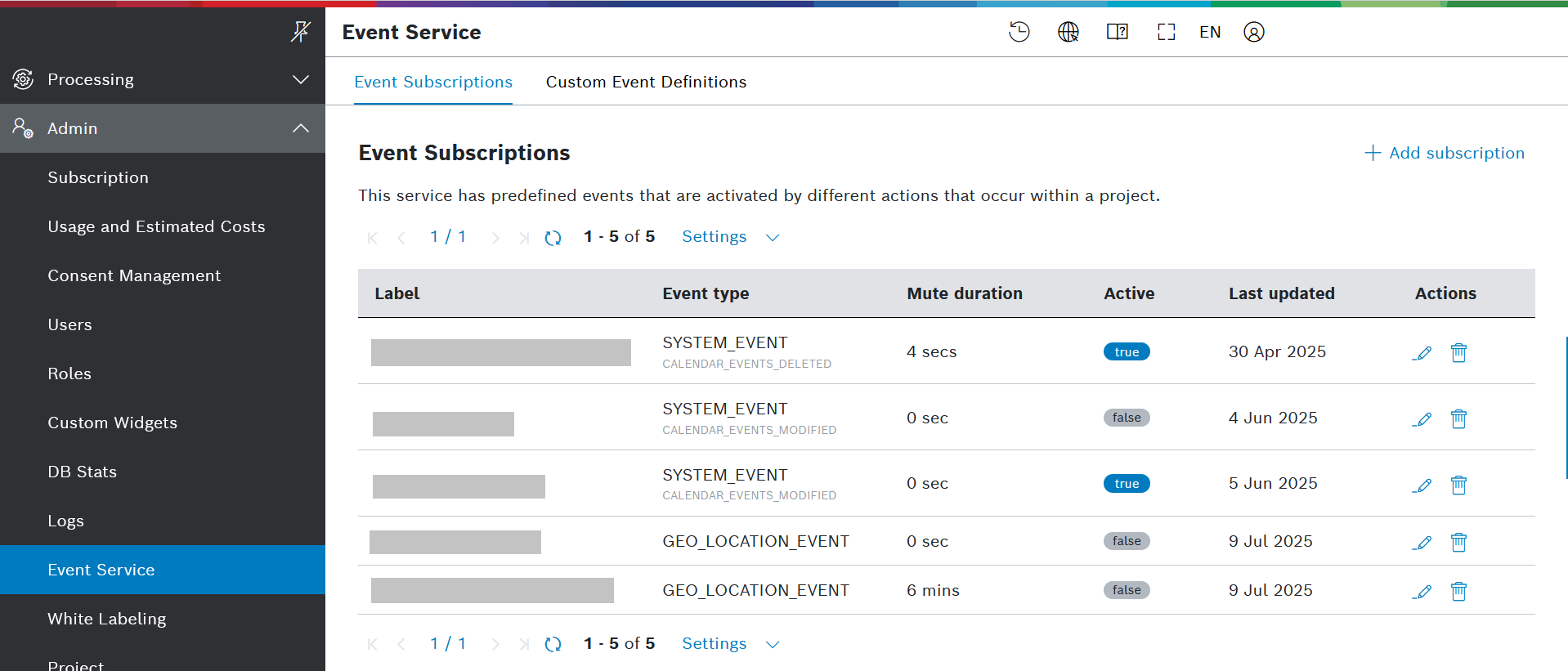The width and height of the screenshot is (1568, 671).
Task: Open the user profile icon
Action: click(x=1253, y=32)
